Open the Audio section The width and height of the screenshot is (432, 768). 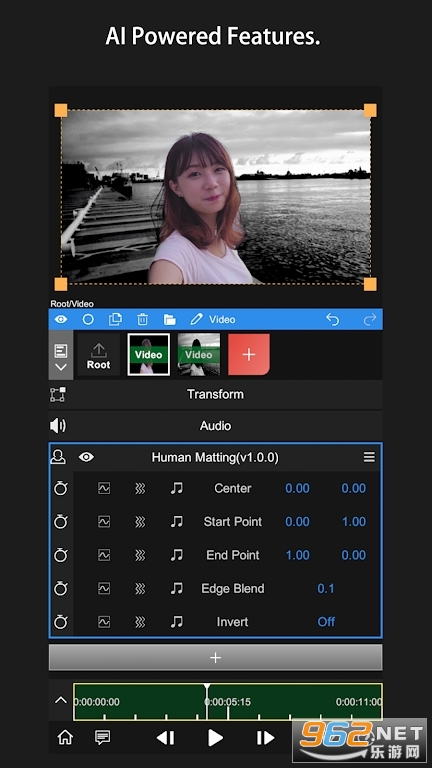tap(216, 426)
